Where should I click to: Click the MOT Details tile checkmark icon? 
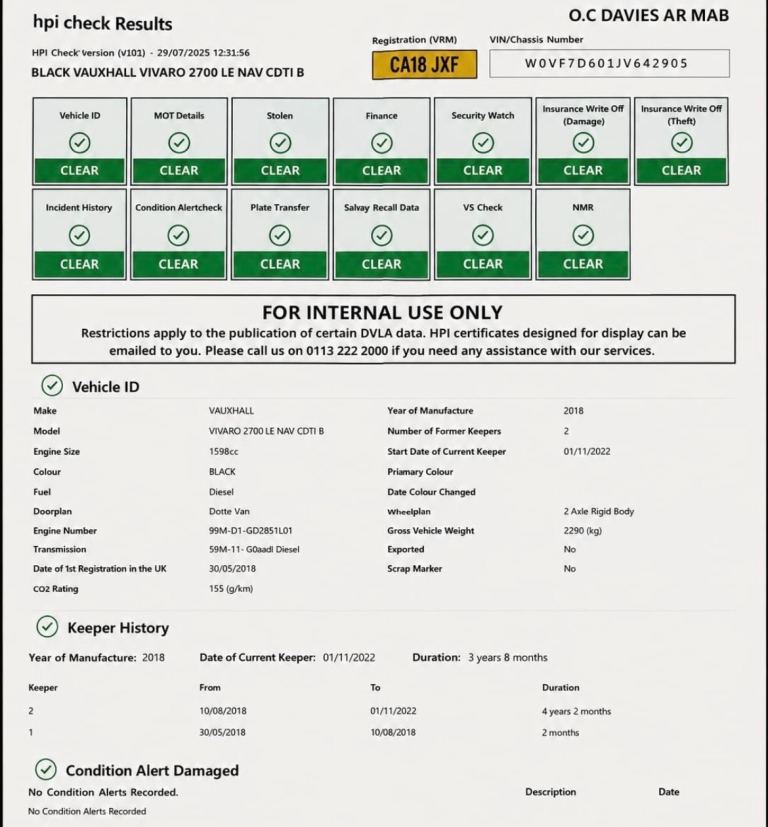[179, 143]
